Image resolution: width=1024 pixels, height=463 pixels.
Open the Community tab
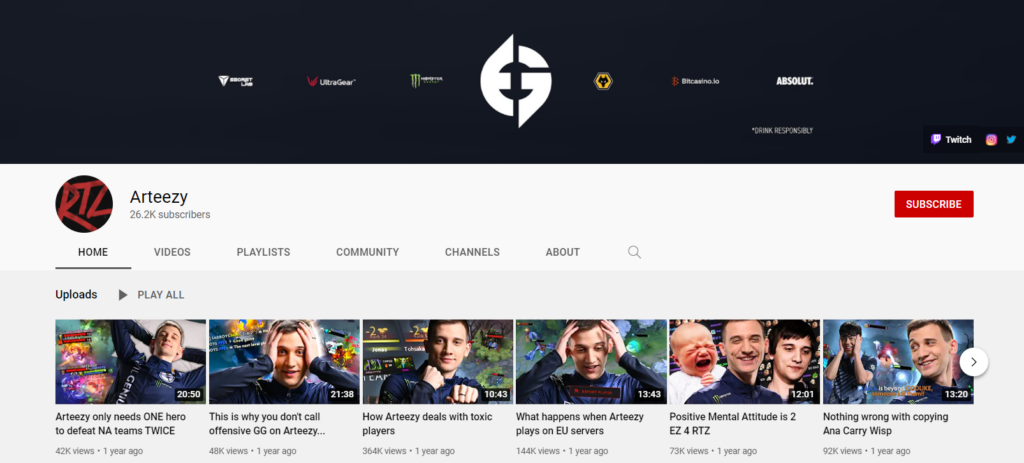tap(367, 252)
